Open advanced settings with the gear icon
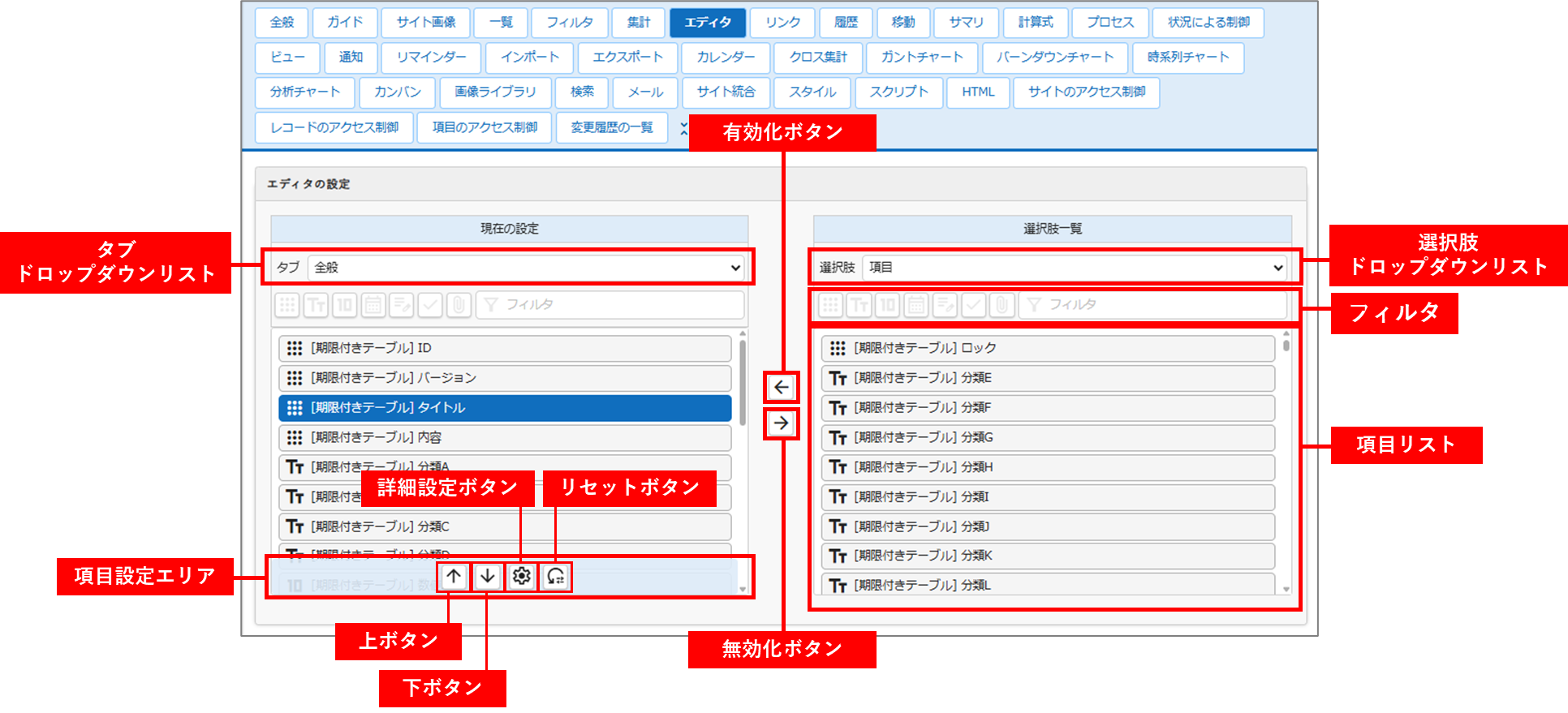 522,576
